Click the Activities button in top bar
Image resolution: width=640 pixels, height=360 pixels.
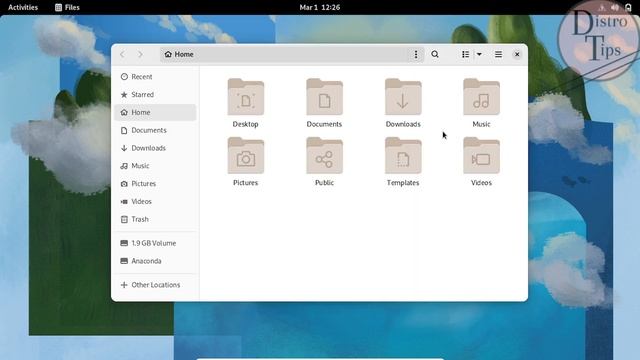(23, 7)
